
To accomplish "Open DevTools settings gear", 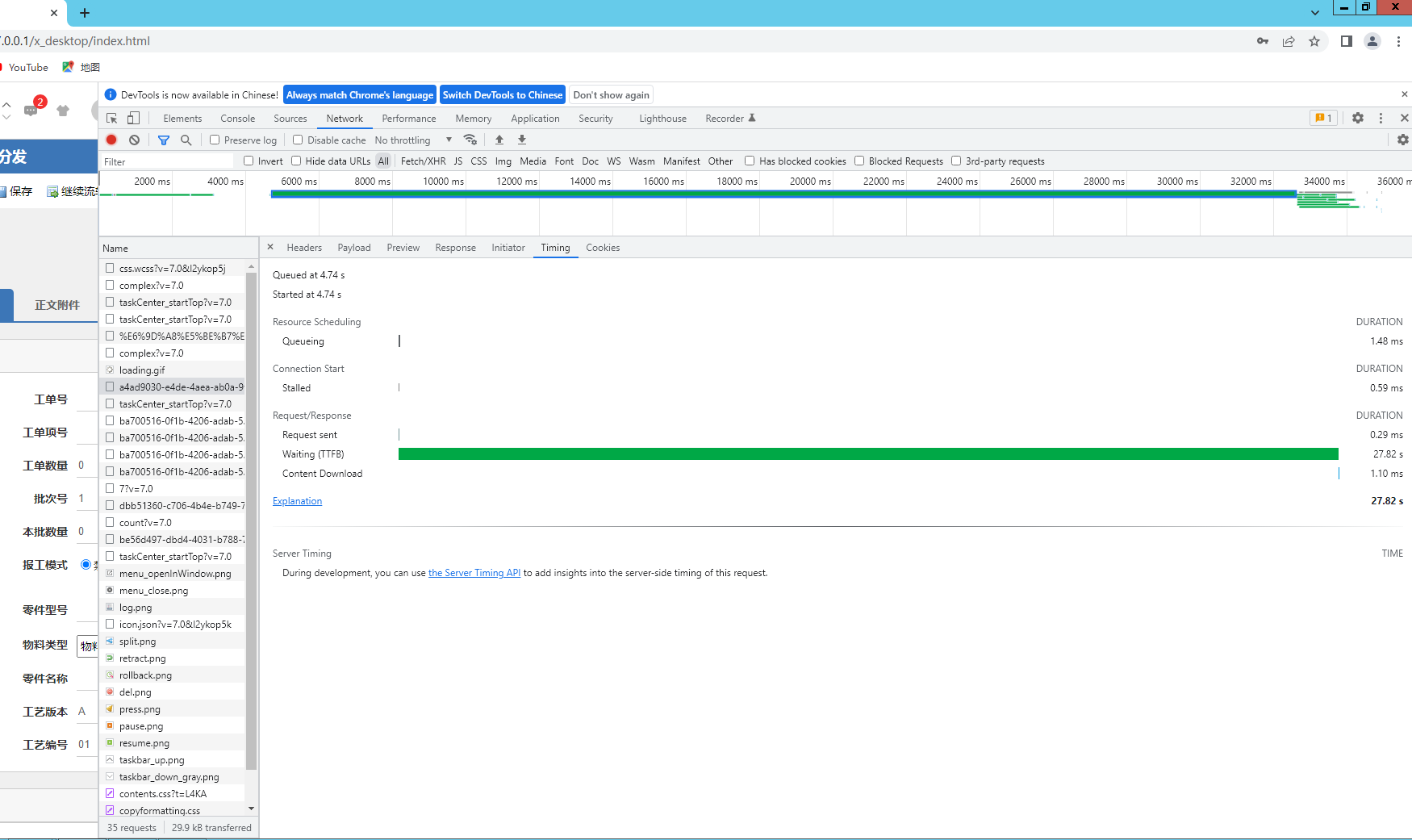I will (1358, 118).
